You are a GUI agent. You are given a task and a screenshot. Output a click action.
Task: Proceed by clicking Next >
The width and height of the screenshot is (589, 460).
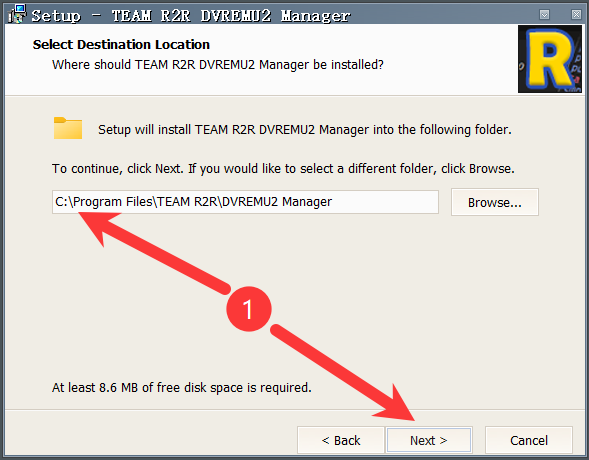[x=429, y=440]
